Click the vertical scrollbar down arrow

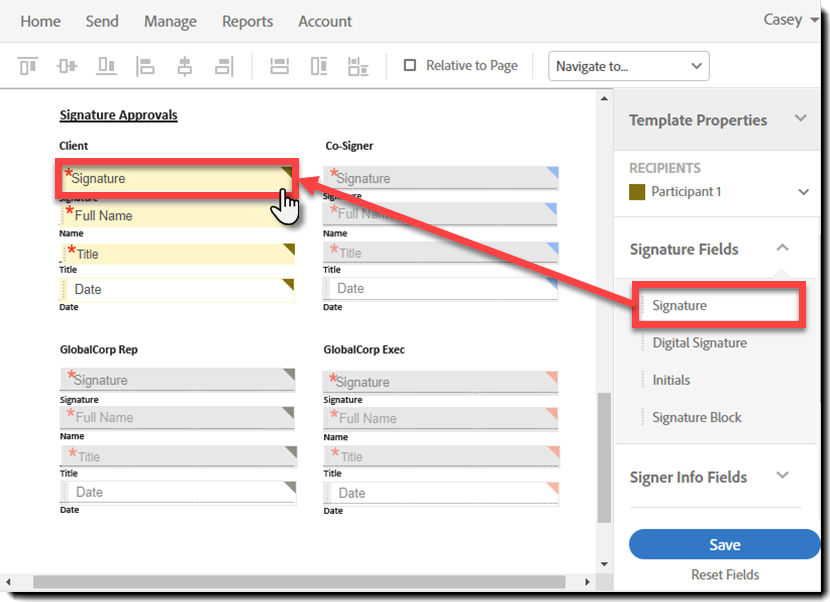604,564
